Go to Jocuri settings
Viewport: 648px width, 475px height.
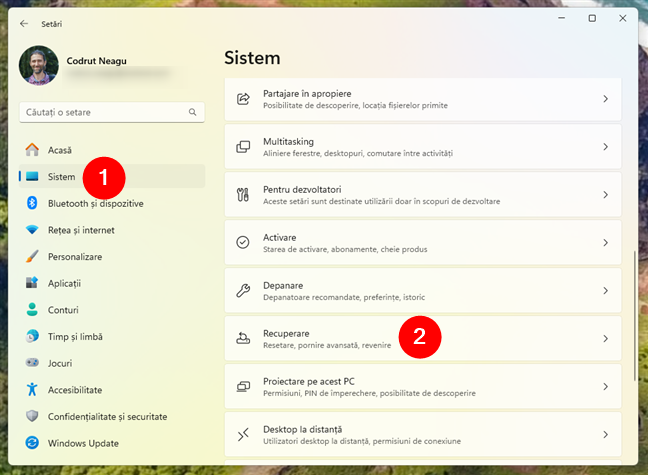pyautogui.click(x=112, y=363)
